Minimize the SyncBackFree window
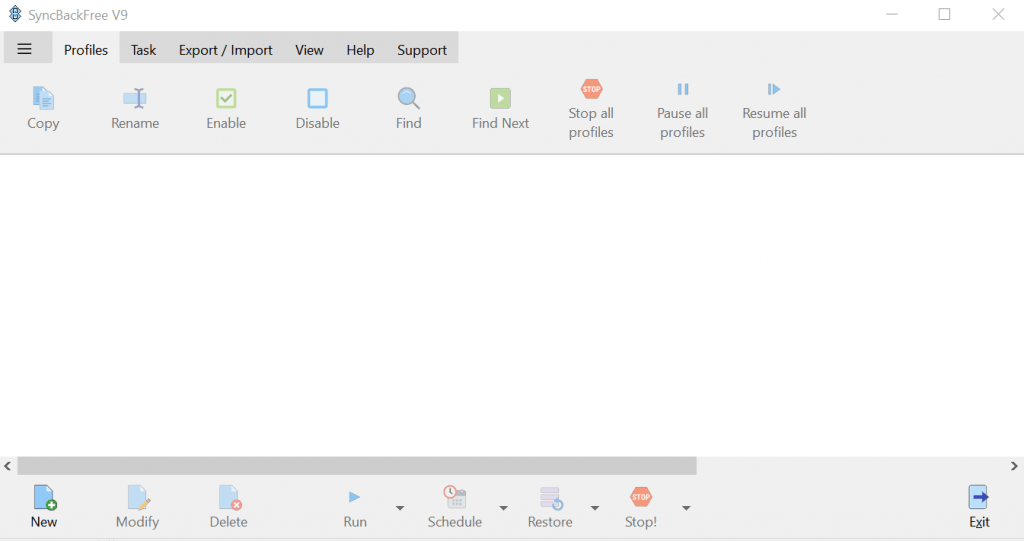The width and height of the screenshot is (1024, 541). pos(891,14)
